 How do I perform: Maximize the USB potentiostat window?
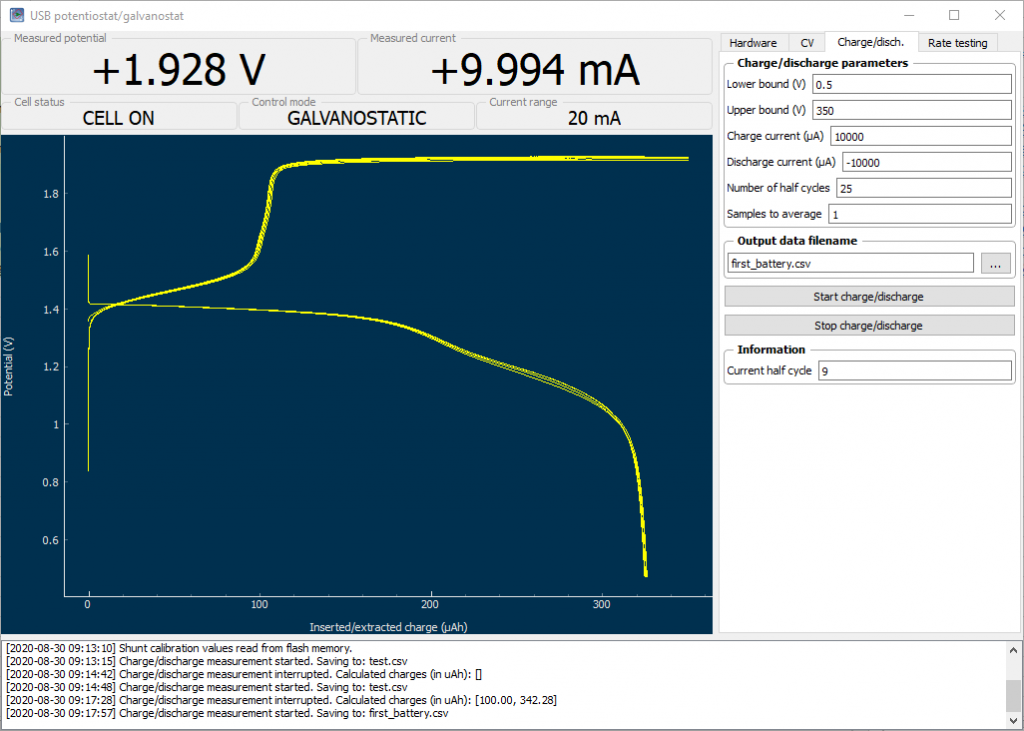tap(954, 15)
